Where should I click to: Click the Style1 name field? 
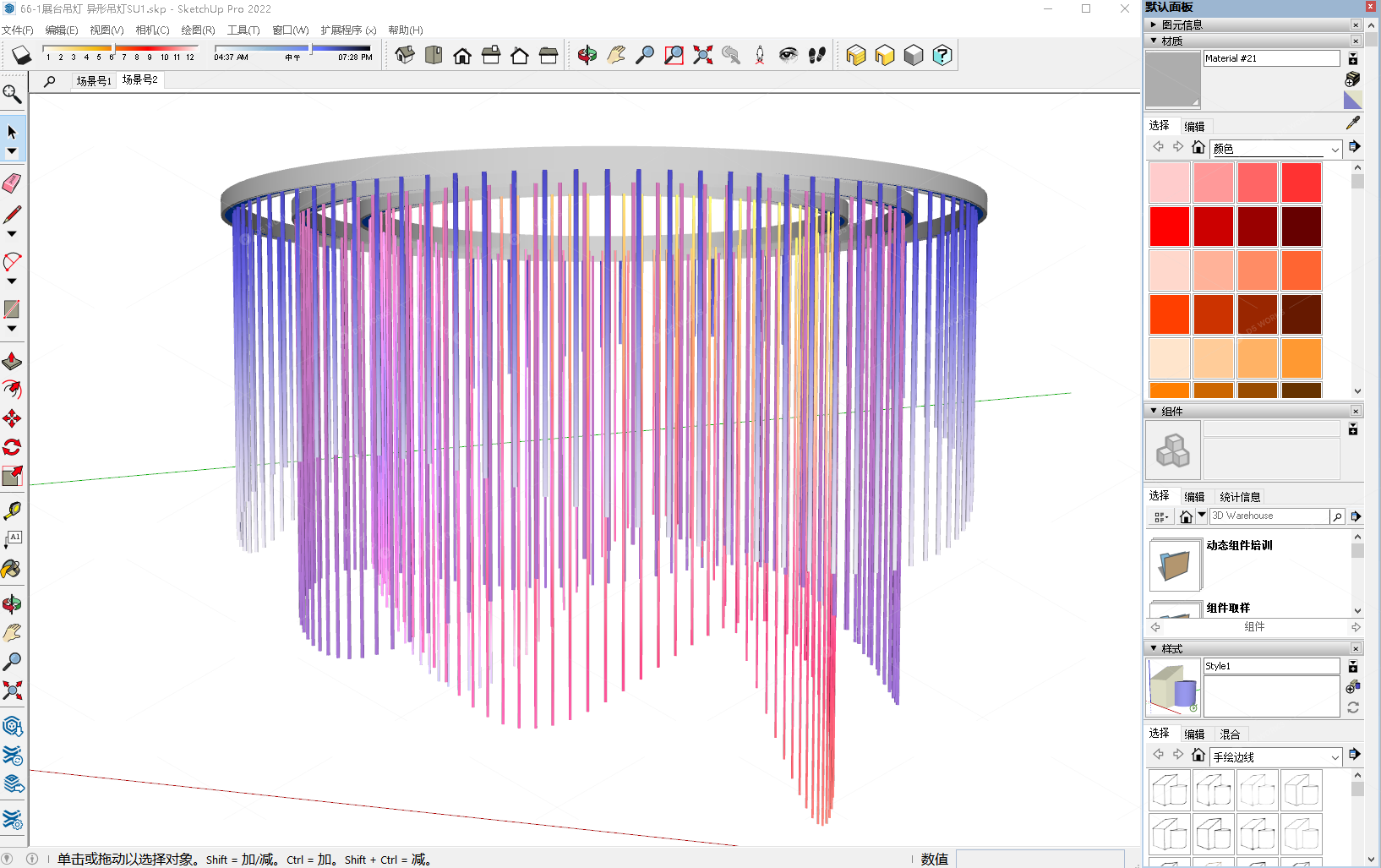(1271, 666)
